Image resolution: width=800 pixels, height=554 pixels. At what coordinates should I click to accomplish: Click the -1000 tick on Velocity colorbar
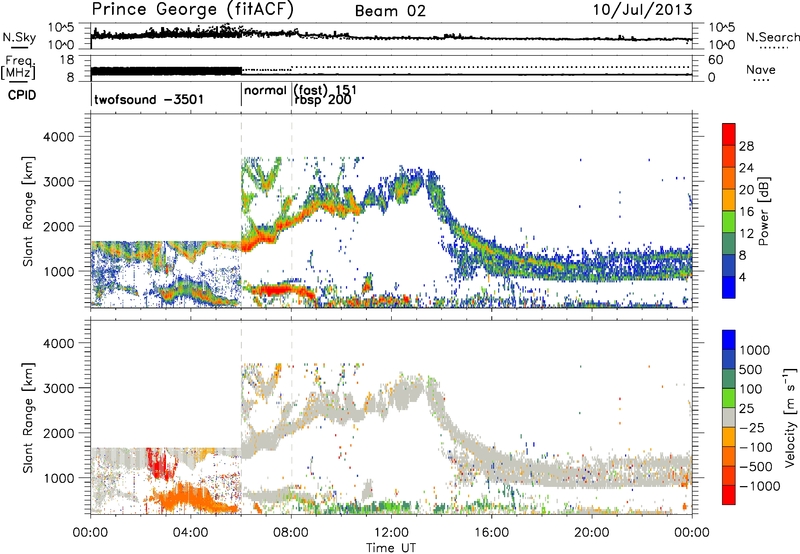click(x=759, y=486)
